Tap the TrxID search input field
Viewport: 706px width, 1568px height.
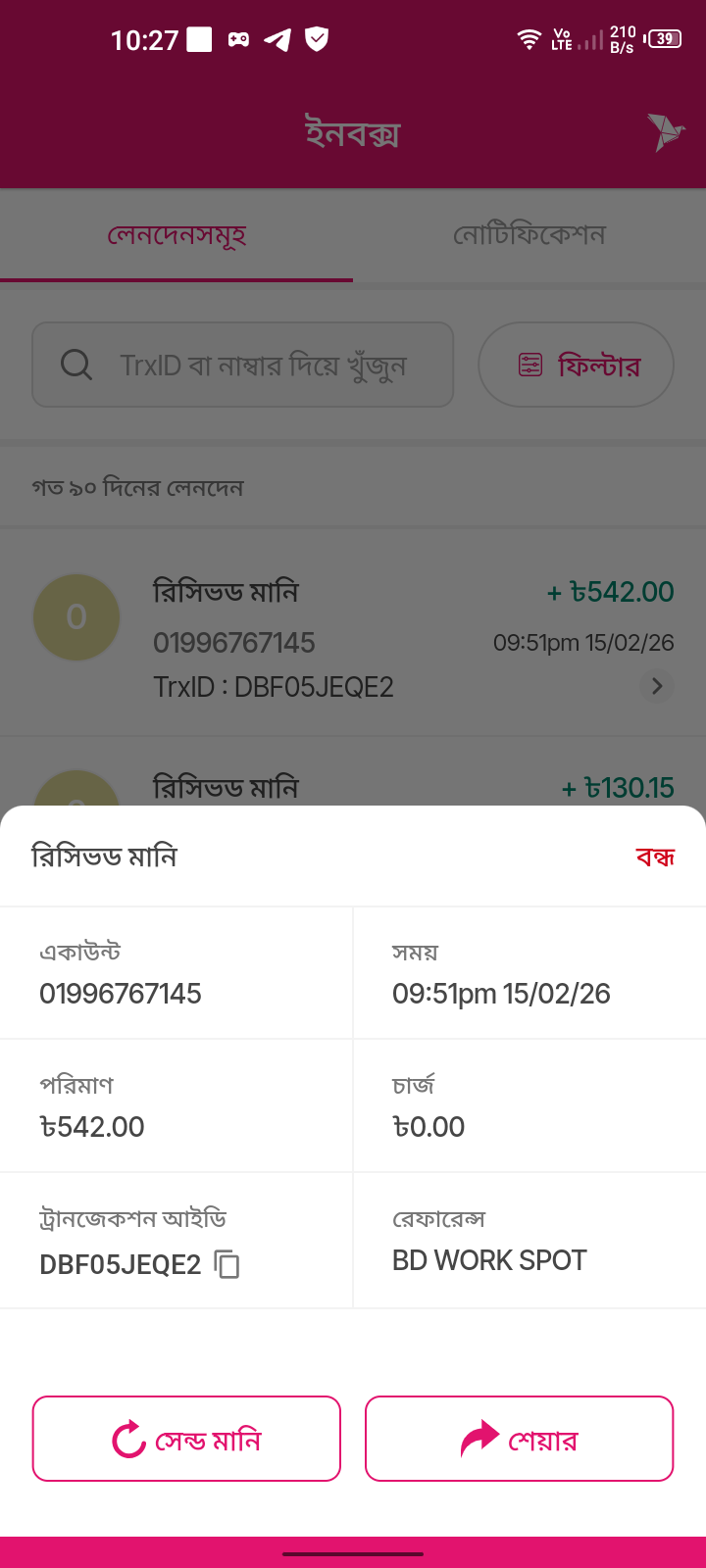pos(263,365)
